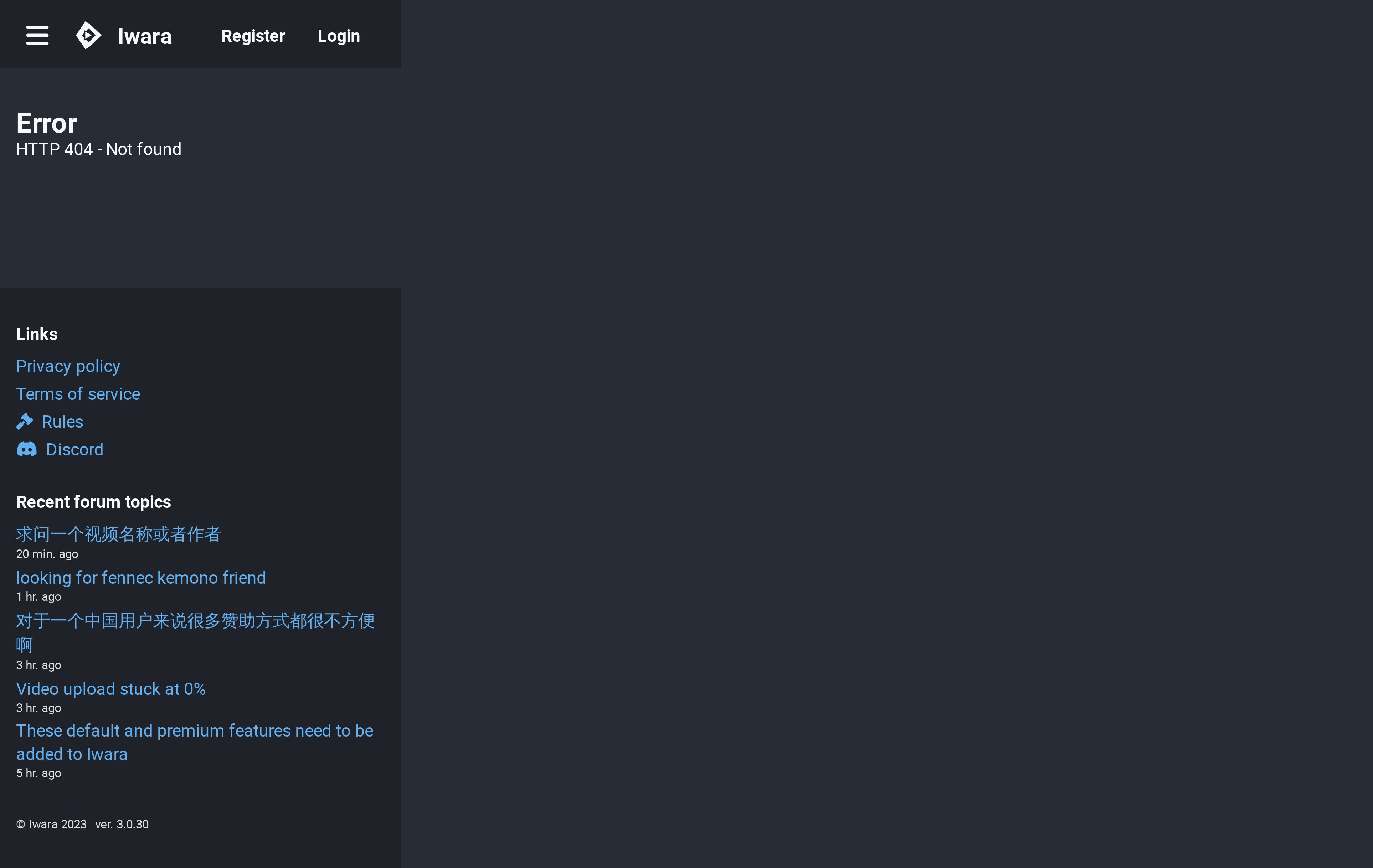Click the 1 hr. ago timestamp
Screen dimensions: 1373x868
click(x=39, y=597)
